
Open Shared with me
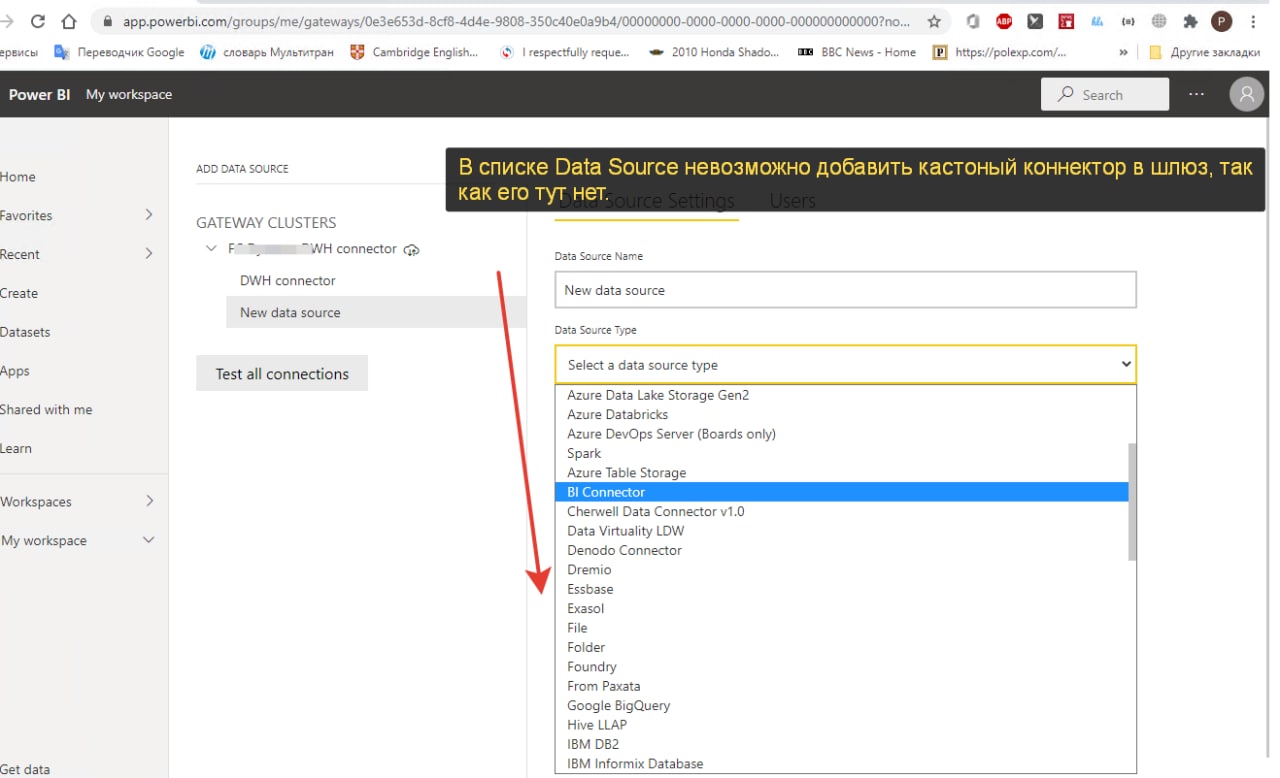(x=46, y=410)
